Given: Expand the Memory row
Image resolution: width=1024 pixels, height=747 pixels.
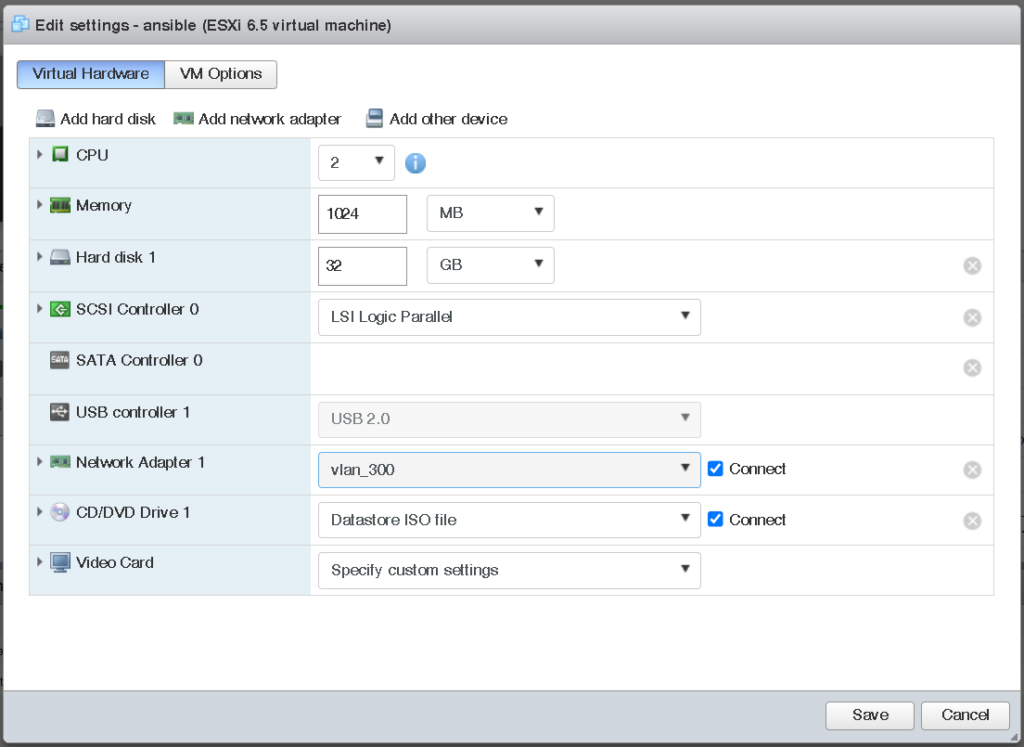Looking at the screenshot, I should pyautogui.click(x=40, y=205).
